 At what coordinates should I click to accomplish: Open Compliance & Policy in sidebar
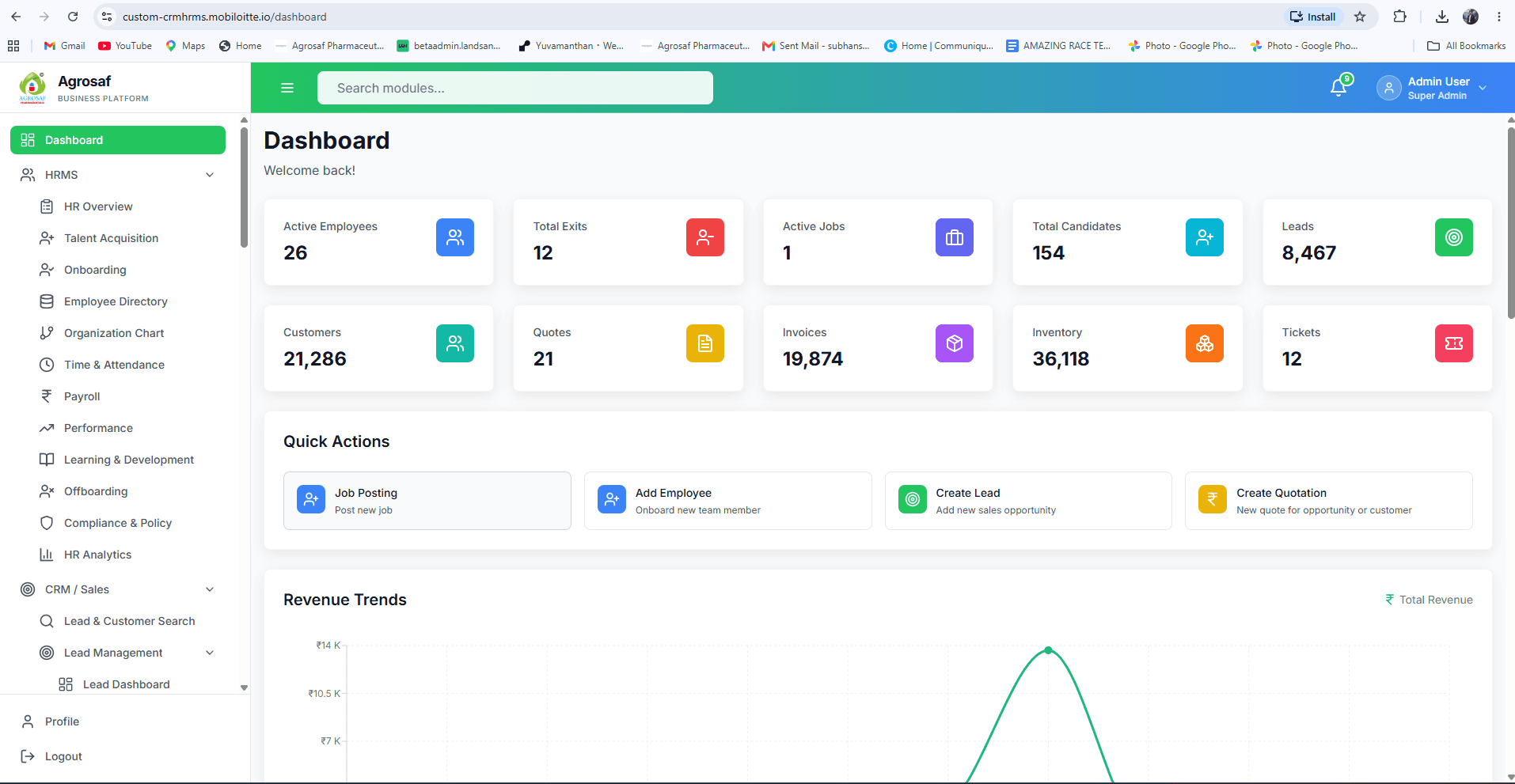[127, 523]
